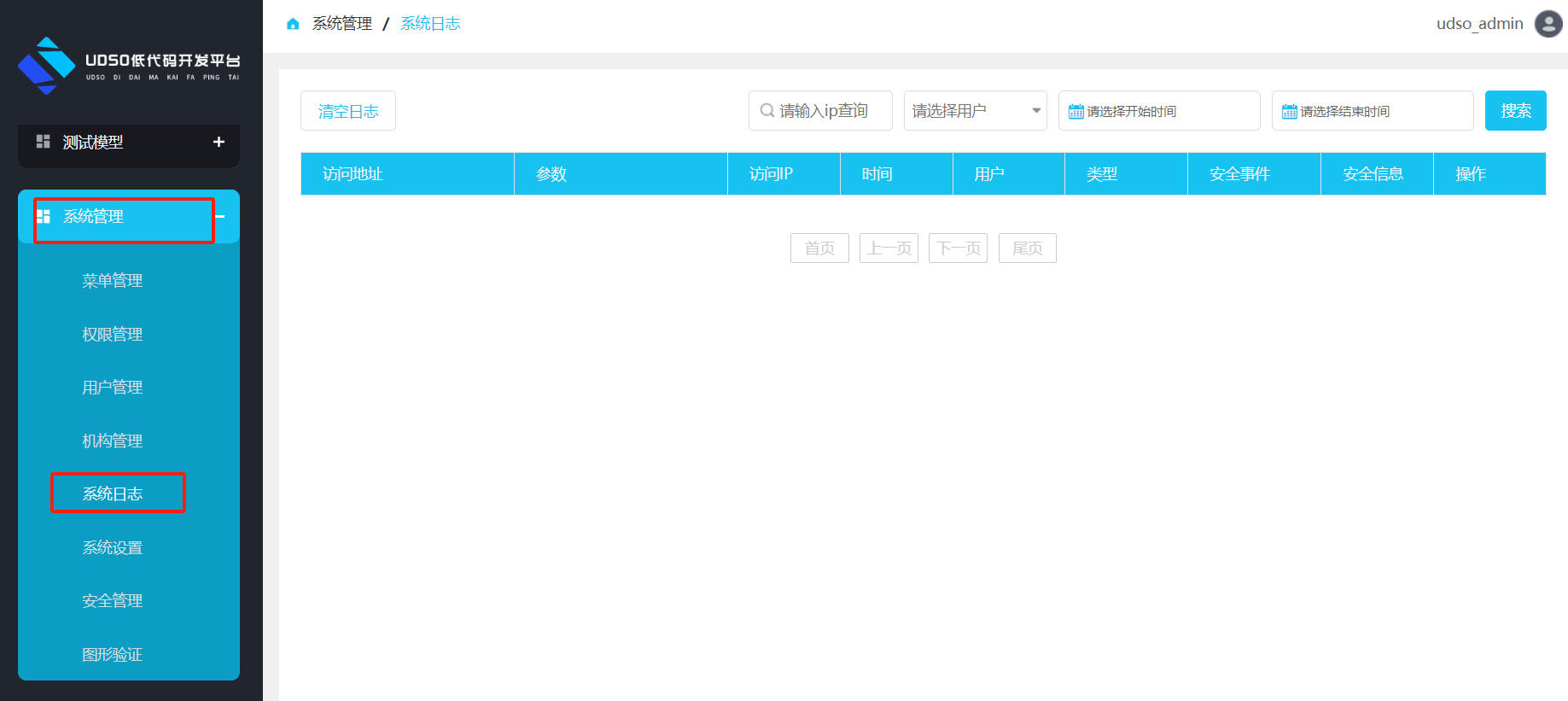Click the 系统管理 breadcrumb link
The width and height of the screenshot is (1568, 701).
341,24
